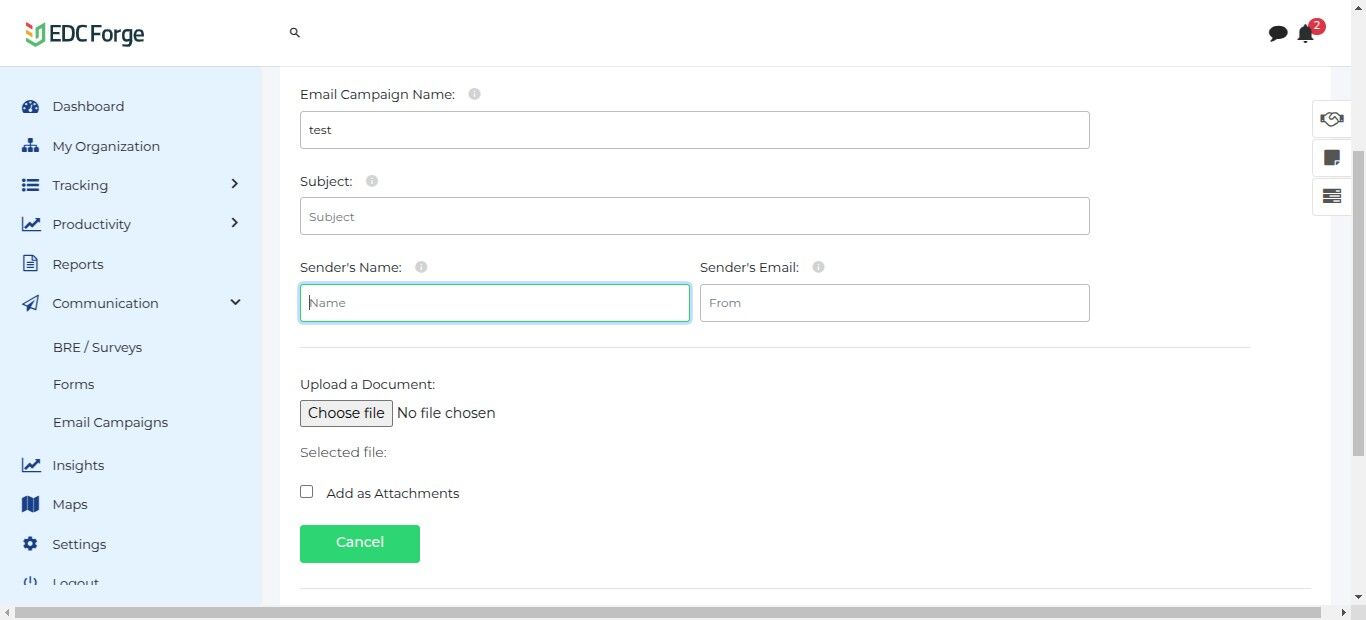1366x620 pixels.
Task: Click the "No file chosen" text
Action: click(446, 413)
